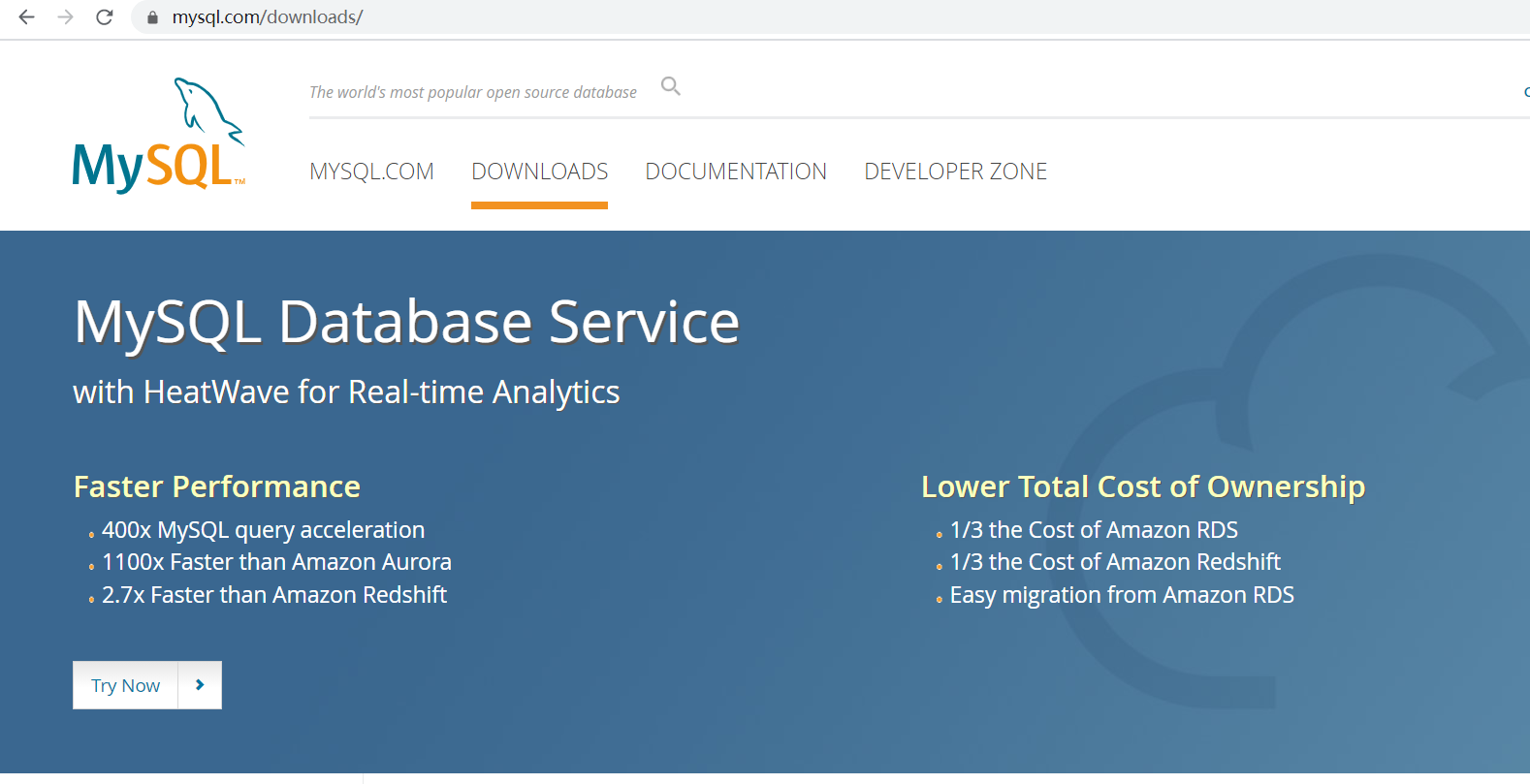
Task: Click the padlock site security icon
Action: pos(152,17)
